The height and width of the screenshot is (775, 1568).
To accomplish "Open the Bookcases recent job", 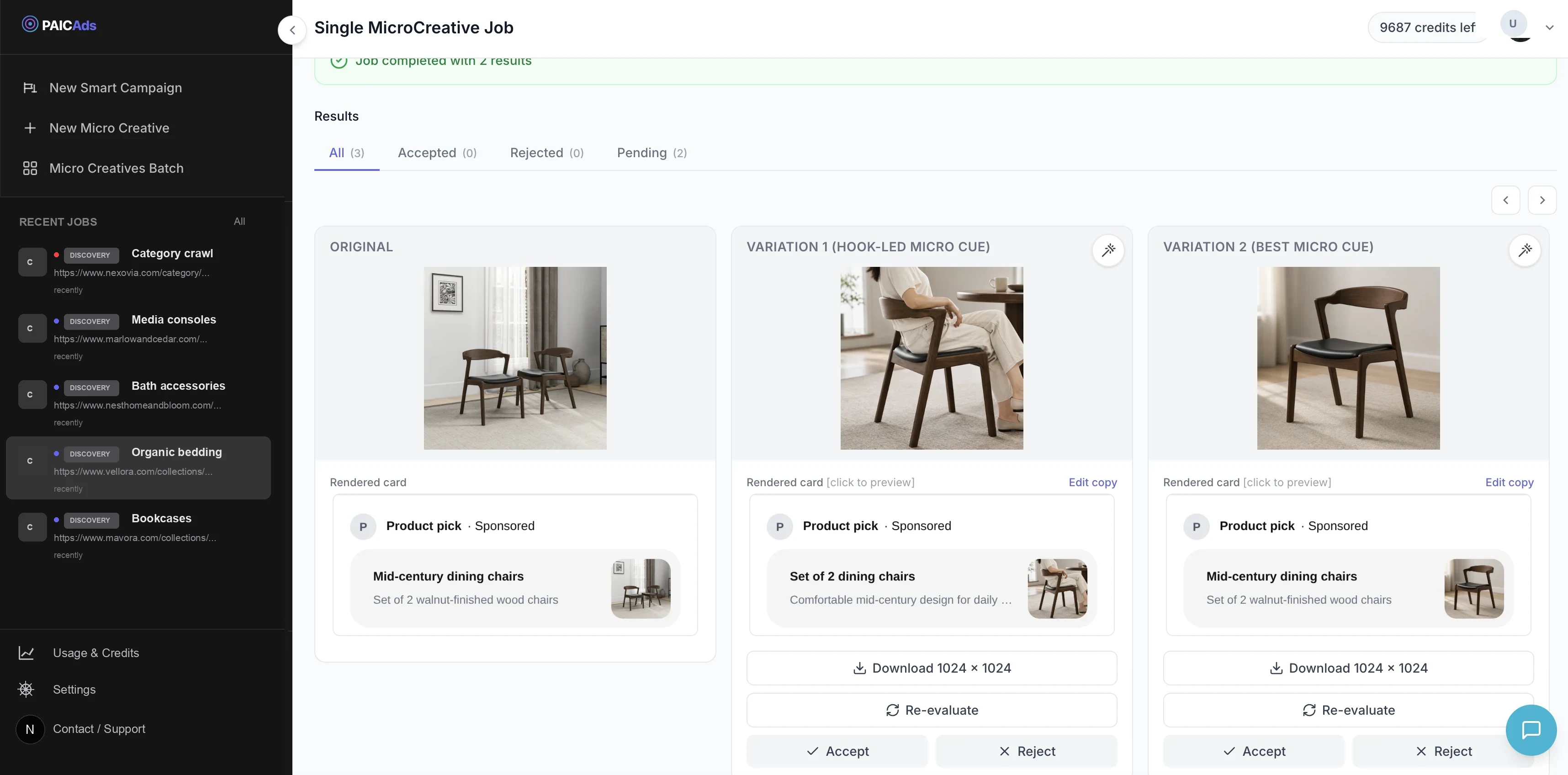I will (x=138, y=535).
